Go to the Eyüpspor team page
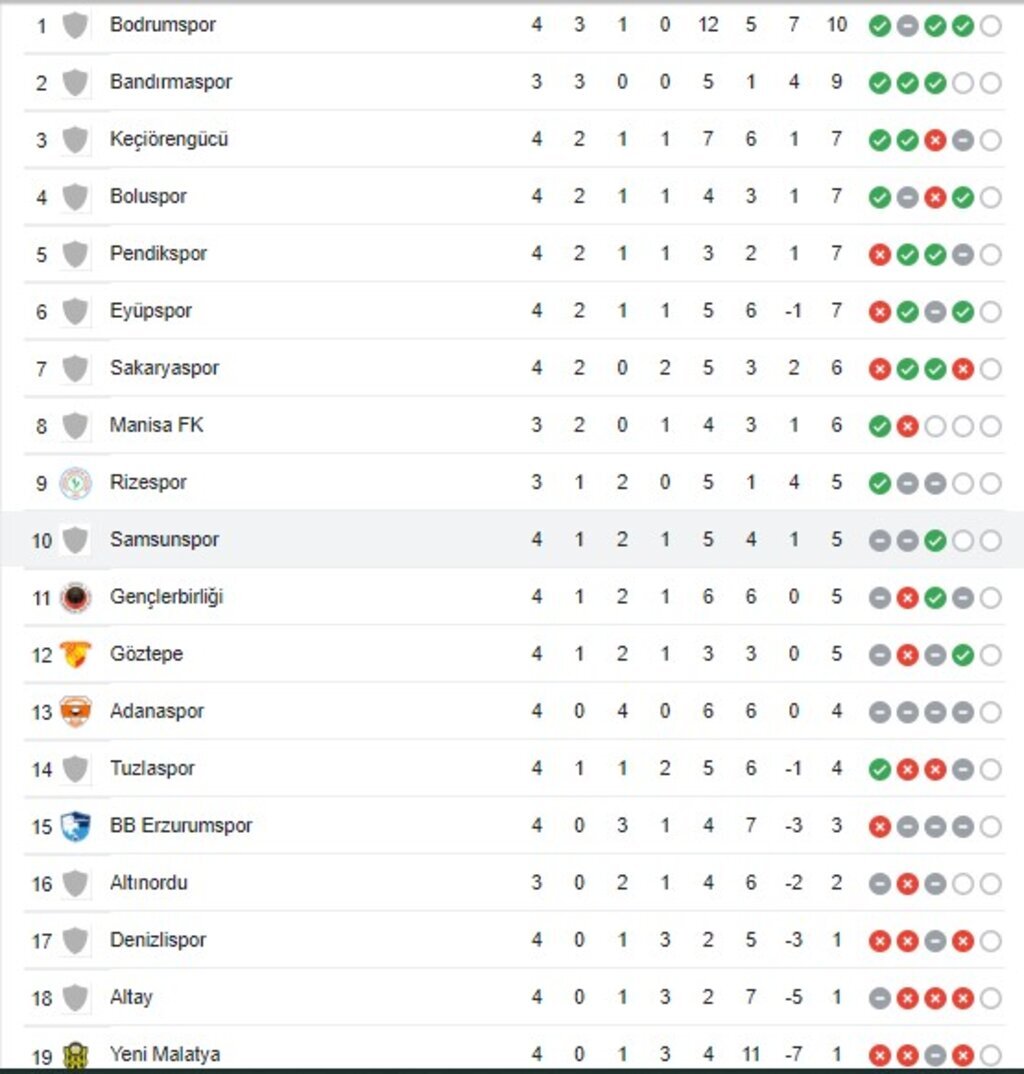The width and height of the screenshot is (1024, 1074). coord(150,310)
